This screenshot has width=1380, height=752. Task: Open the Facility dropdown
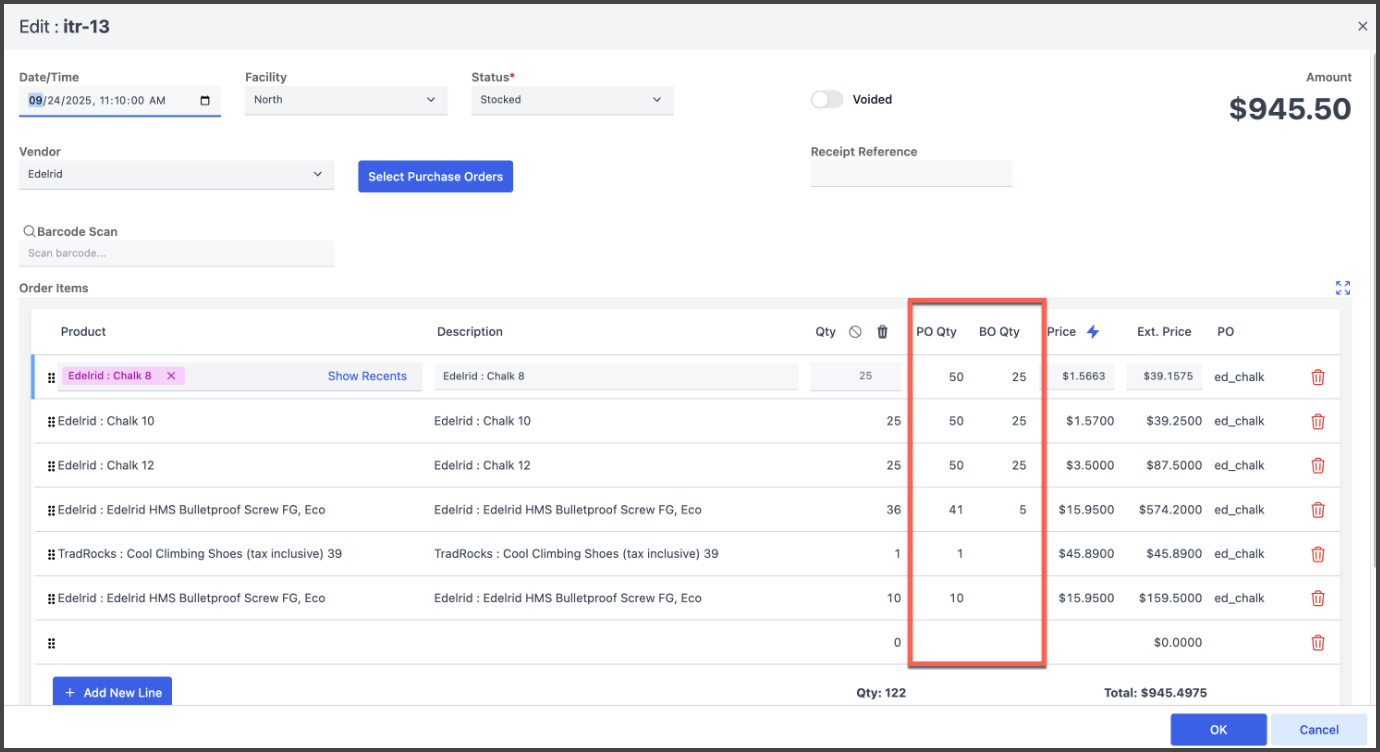coord(345,100)
